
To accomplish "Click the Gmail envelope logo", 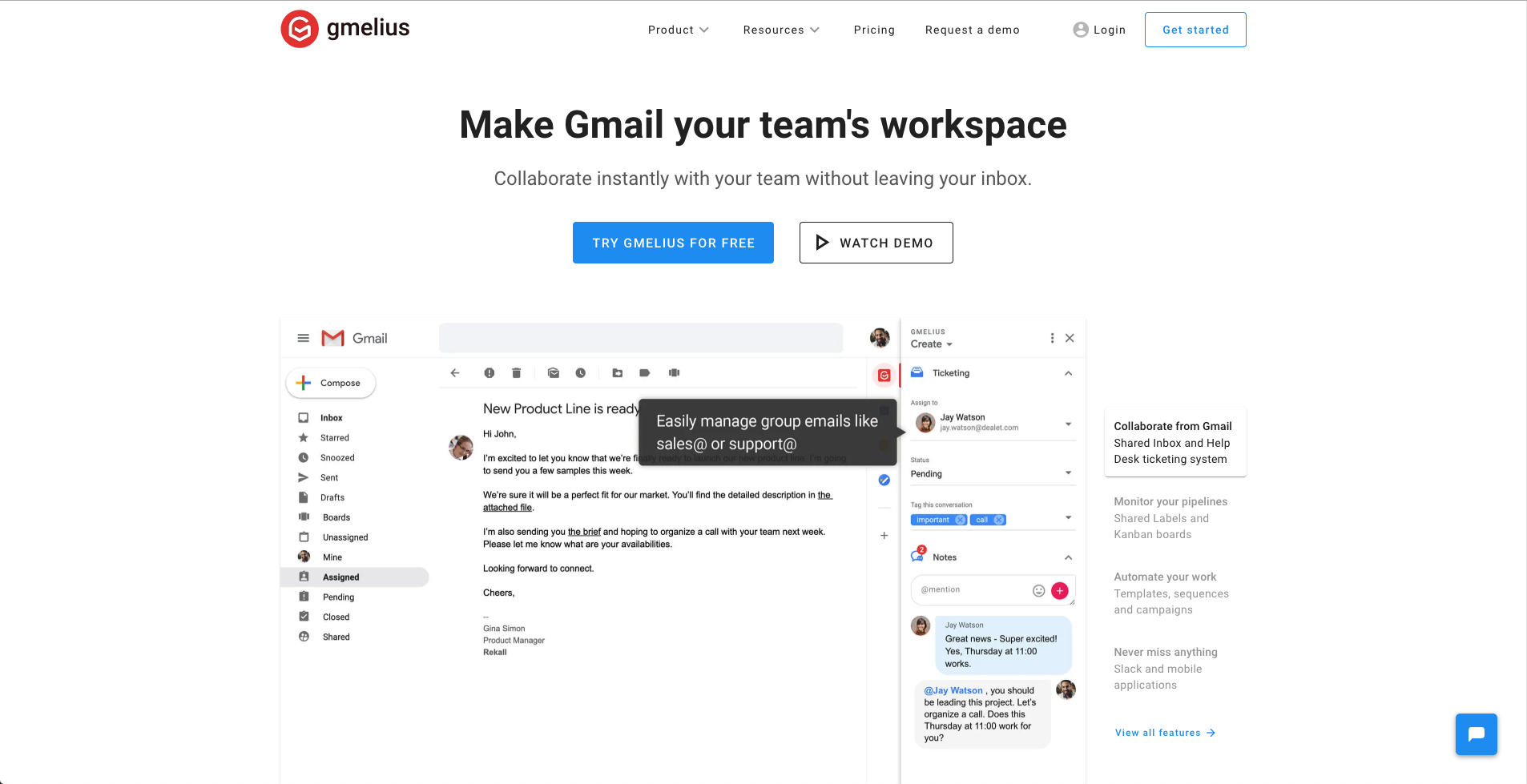I will coord(332,338).
